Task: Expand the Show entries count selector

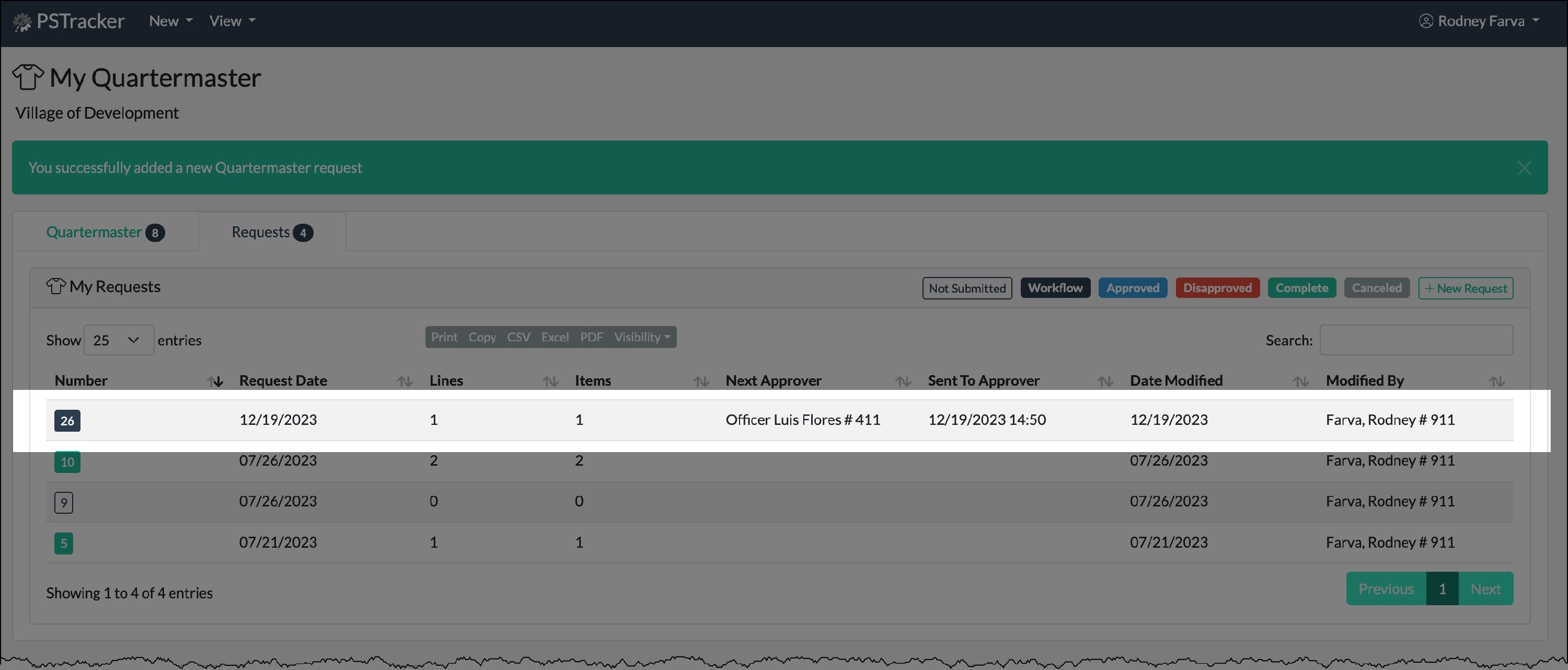Action: 118,340
